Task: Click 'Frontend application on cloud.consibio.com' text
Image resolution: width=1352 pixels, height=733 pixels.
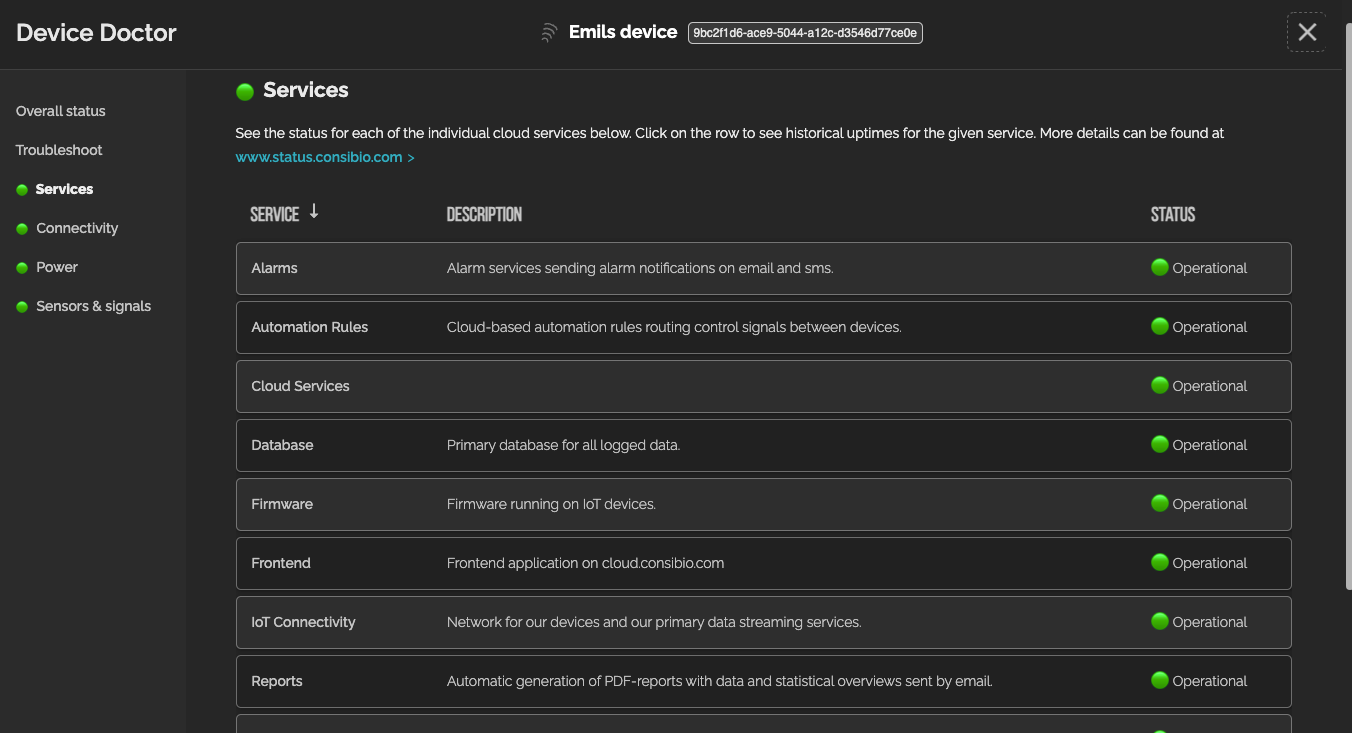Action: (585, 563)
